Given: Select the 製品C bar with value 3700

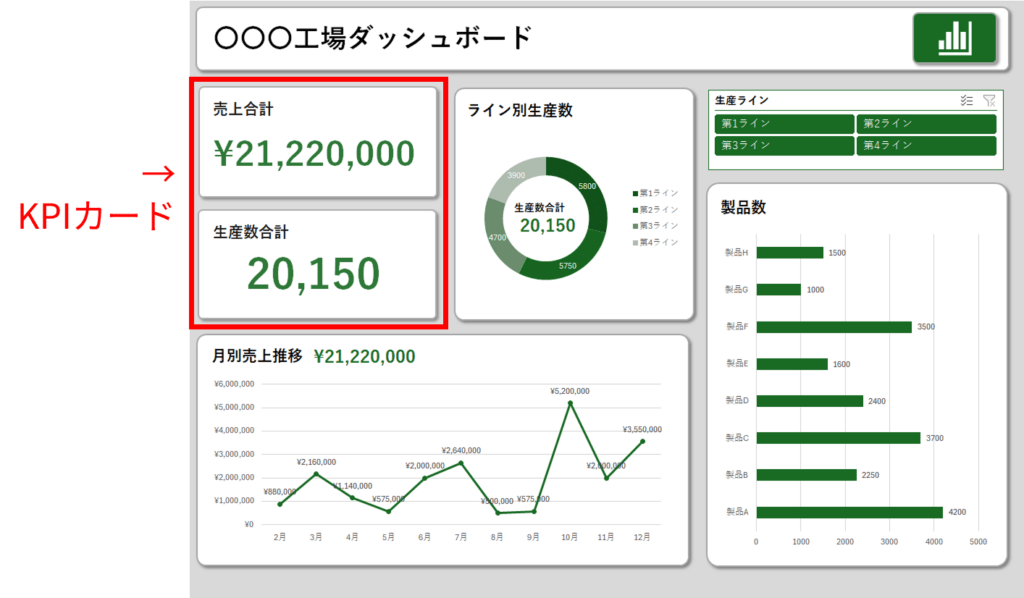Looking at the screenshot, I should pos(839,438).
